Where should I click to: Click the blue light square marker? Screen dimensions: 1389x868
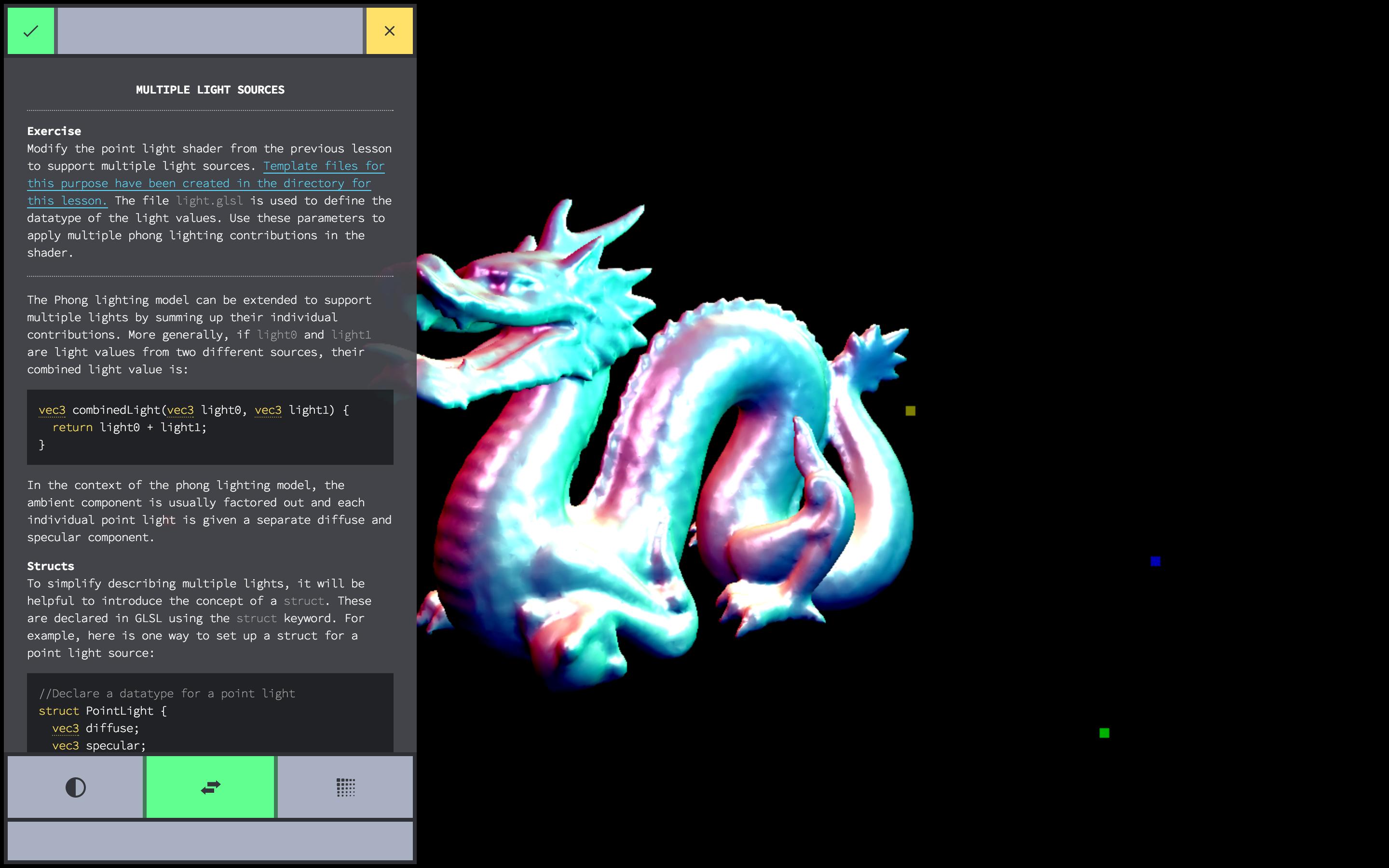(x=1156, y=561)
